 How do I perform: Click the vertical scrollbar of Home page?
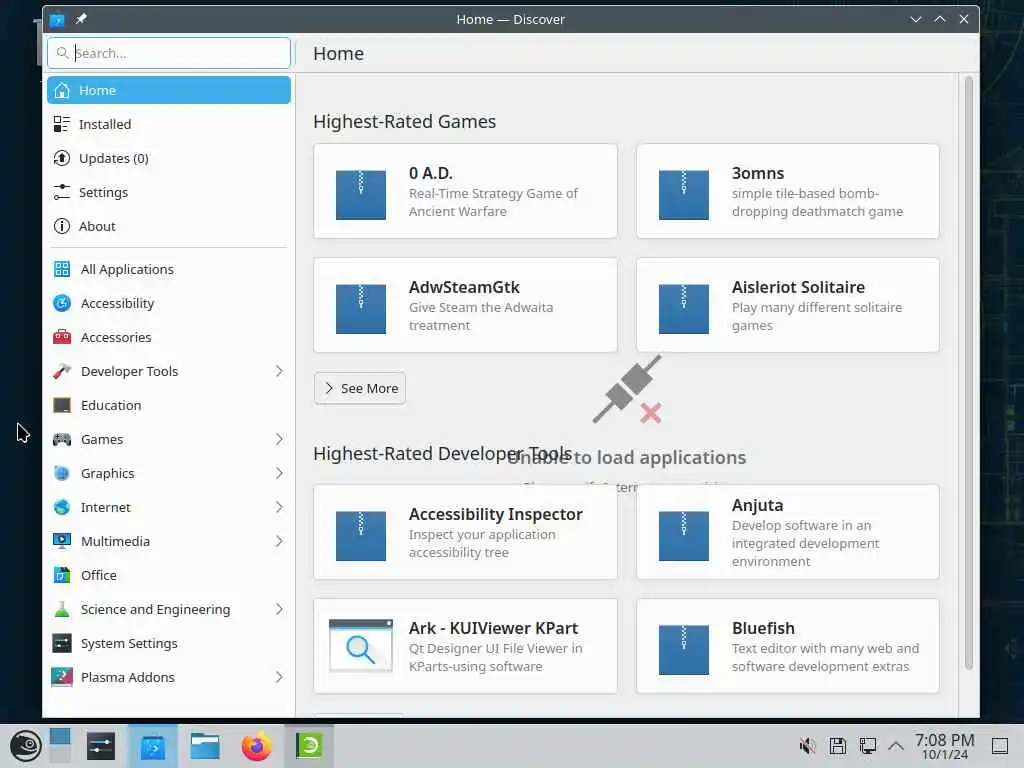(968, 373)
